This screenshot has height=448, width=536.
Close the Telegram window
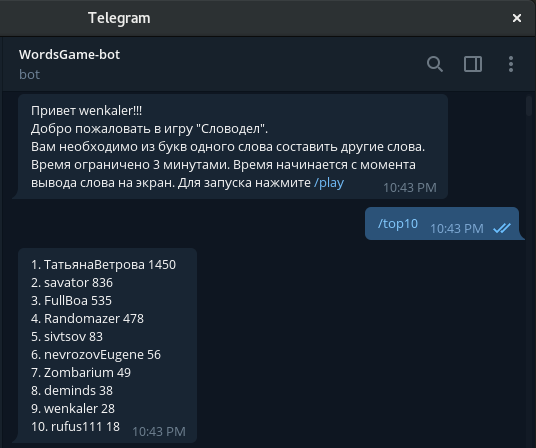click(517, 18)
